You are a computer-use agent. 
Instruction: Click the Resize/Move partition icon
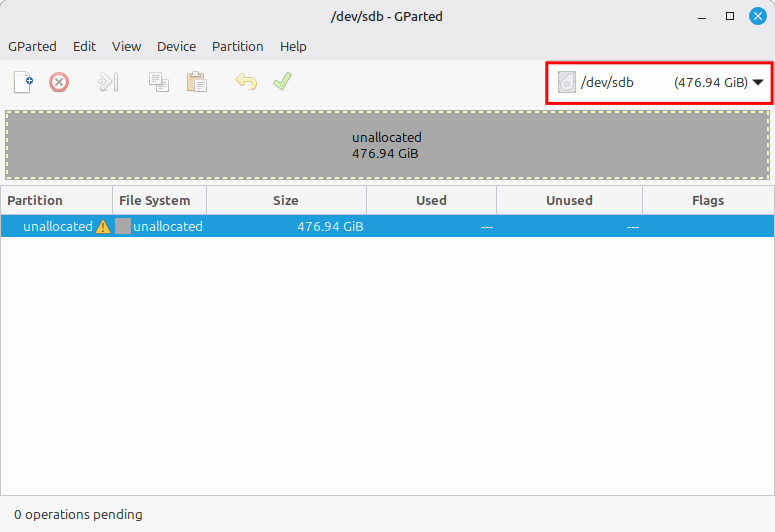tap(108, 82)
